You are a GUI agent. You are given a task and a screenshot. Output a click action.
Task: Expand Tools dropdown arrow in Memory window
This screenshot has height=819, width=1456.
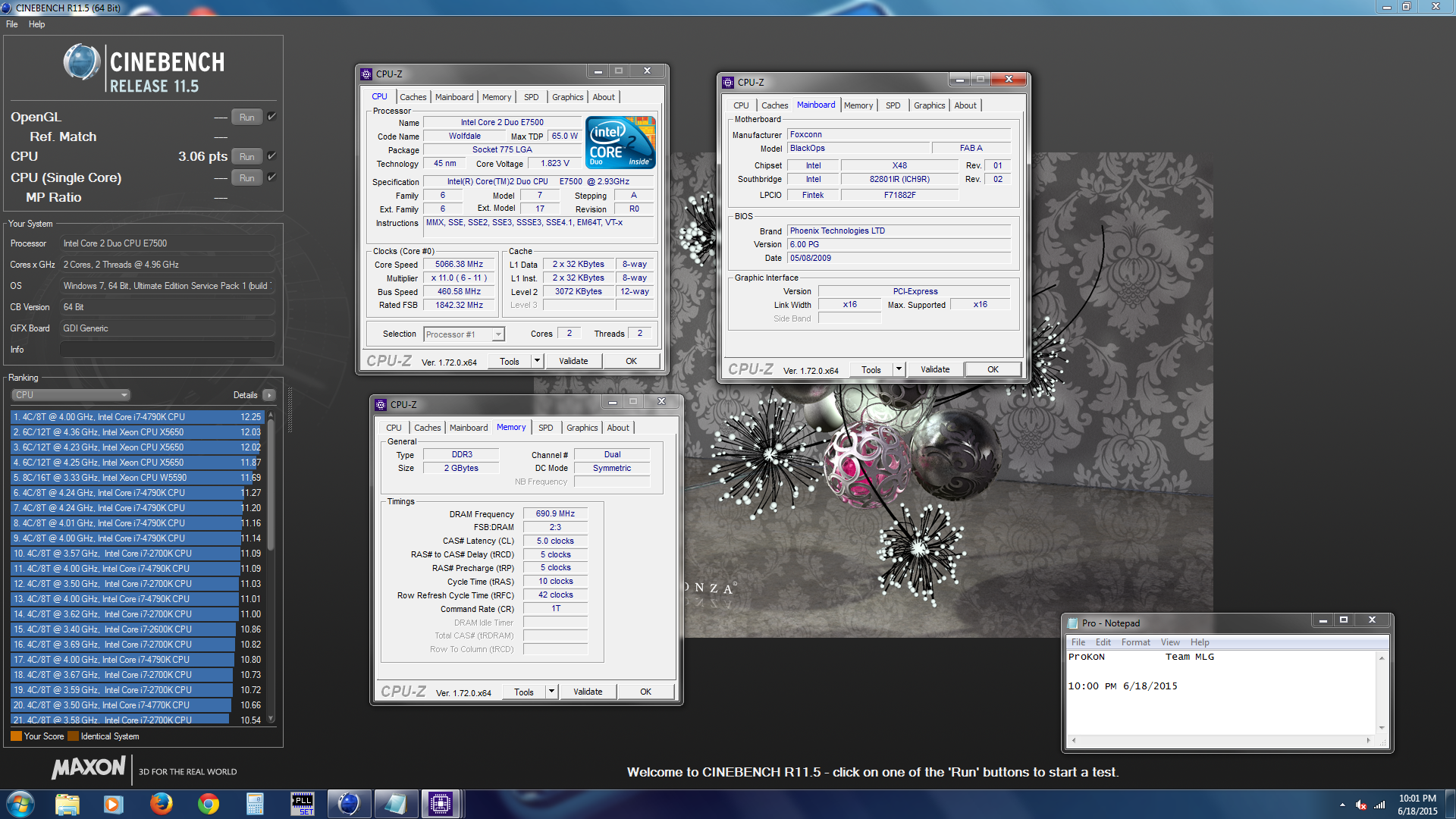[x=551, y=692]
